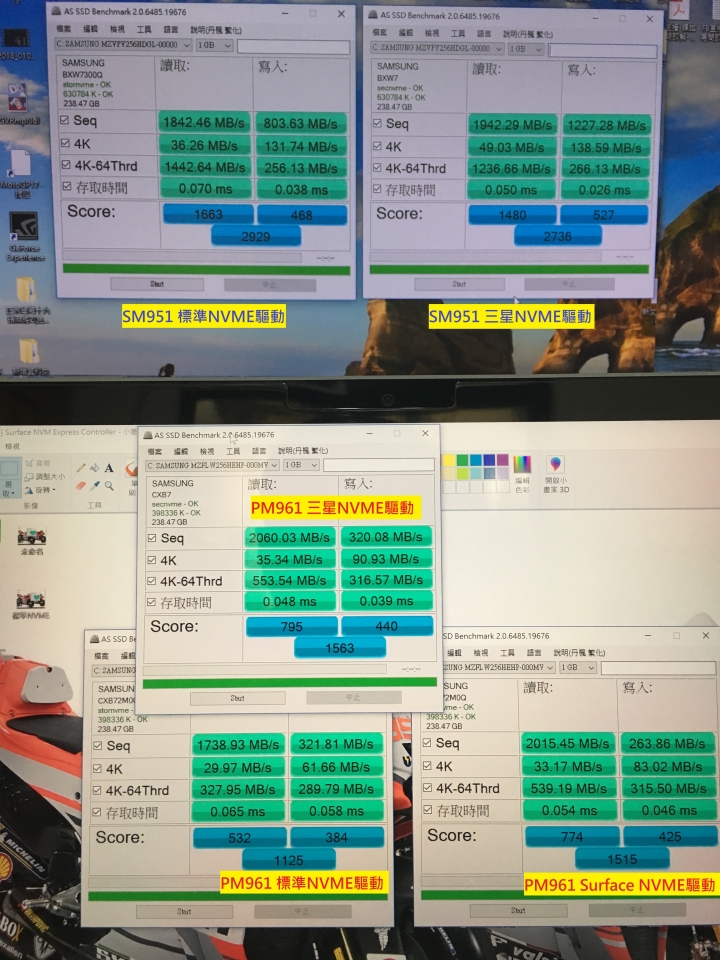Pick the green color swatch in Paint palette
The height and width of the screenshot is (960, 720).
coord(462,460)
